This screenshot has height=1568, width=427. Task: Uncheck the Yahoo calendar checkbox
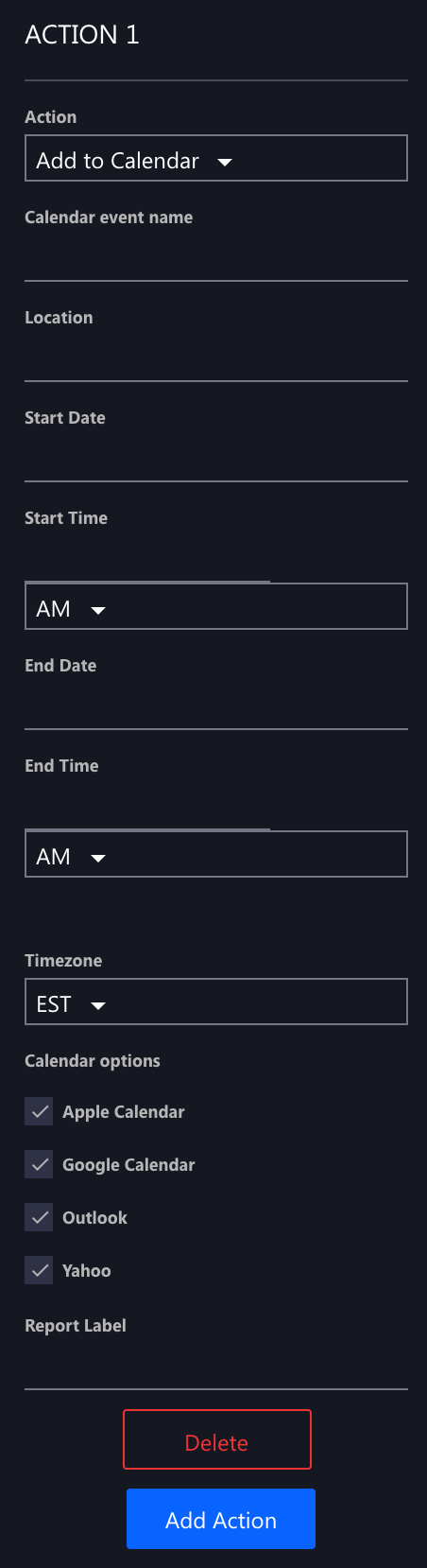point(40,1271)
